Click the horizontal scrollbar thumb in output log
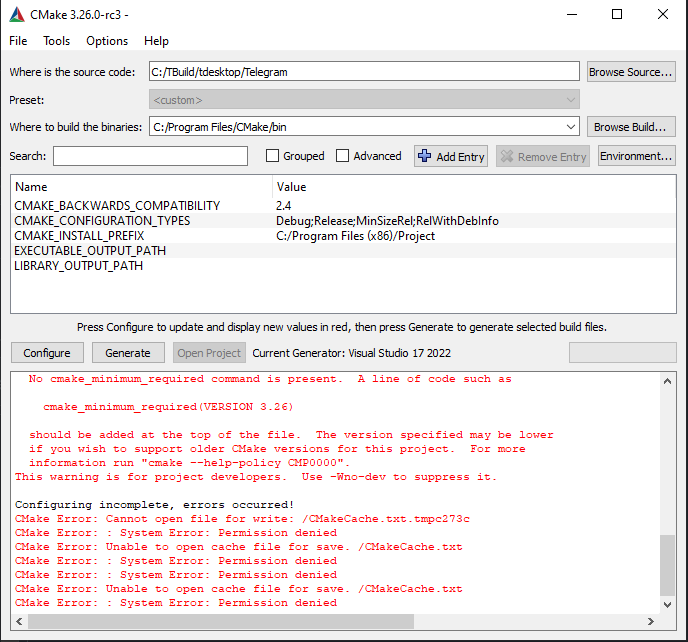The image size is (688, 642). click(x=221, y=621)
